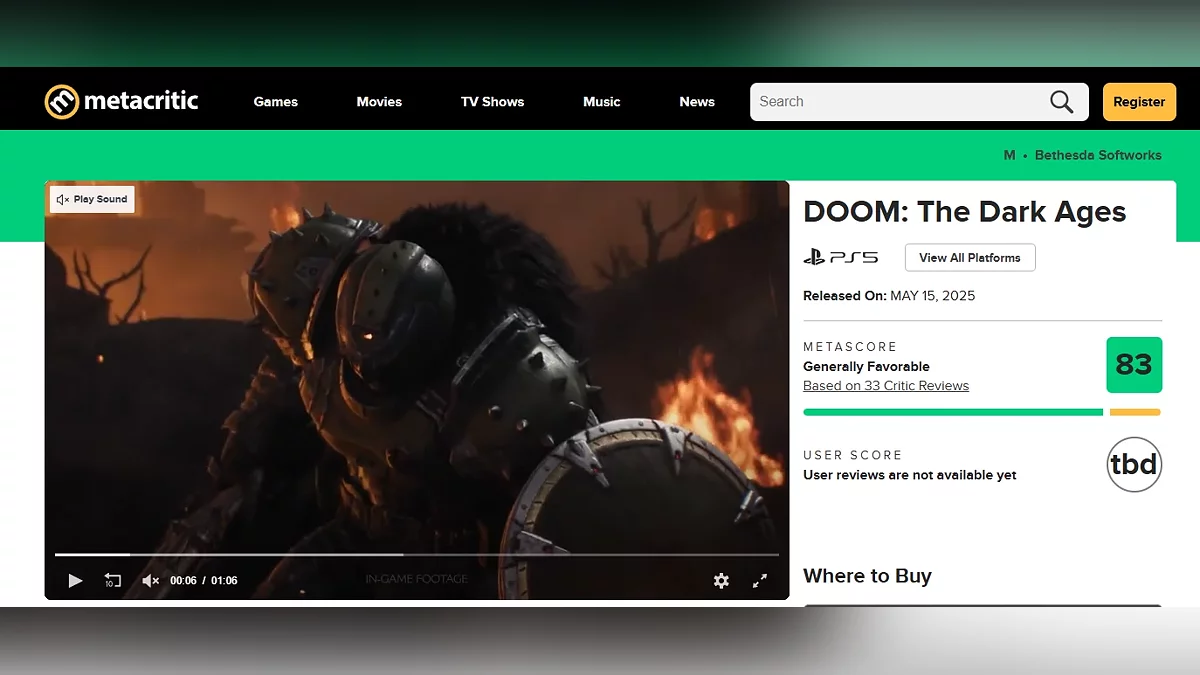Click the Where to Buy heading

pos(867,576)
